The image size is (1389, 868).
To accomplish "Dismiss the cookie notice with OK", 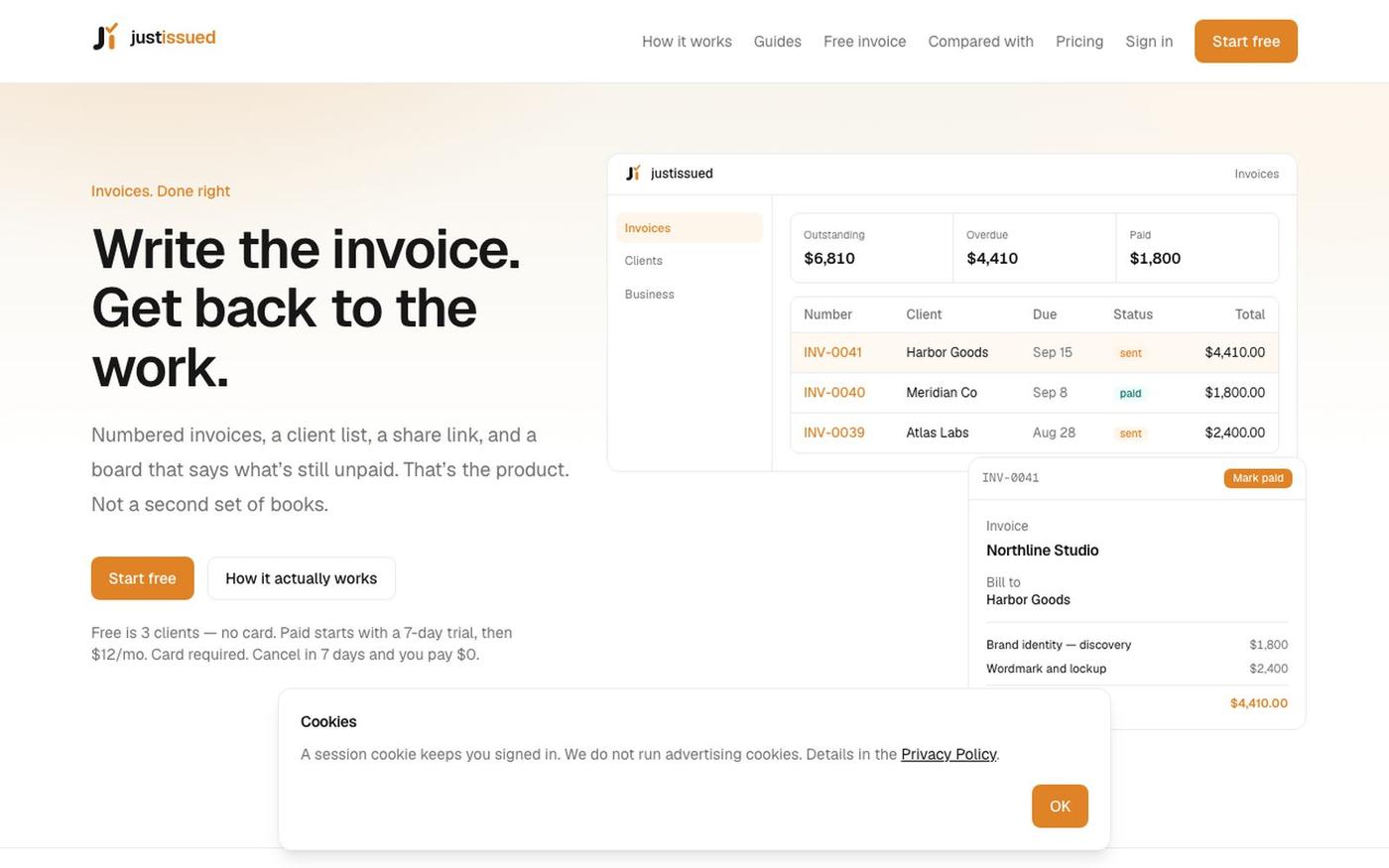I will pos(1060,806).
